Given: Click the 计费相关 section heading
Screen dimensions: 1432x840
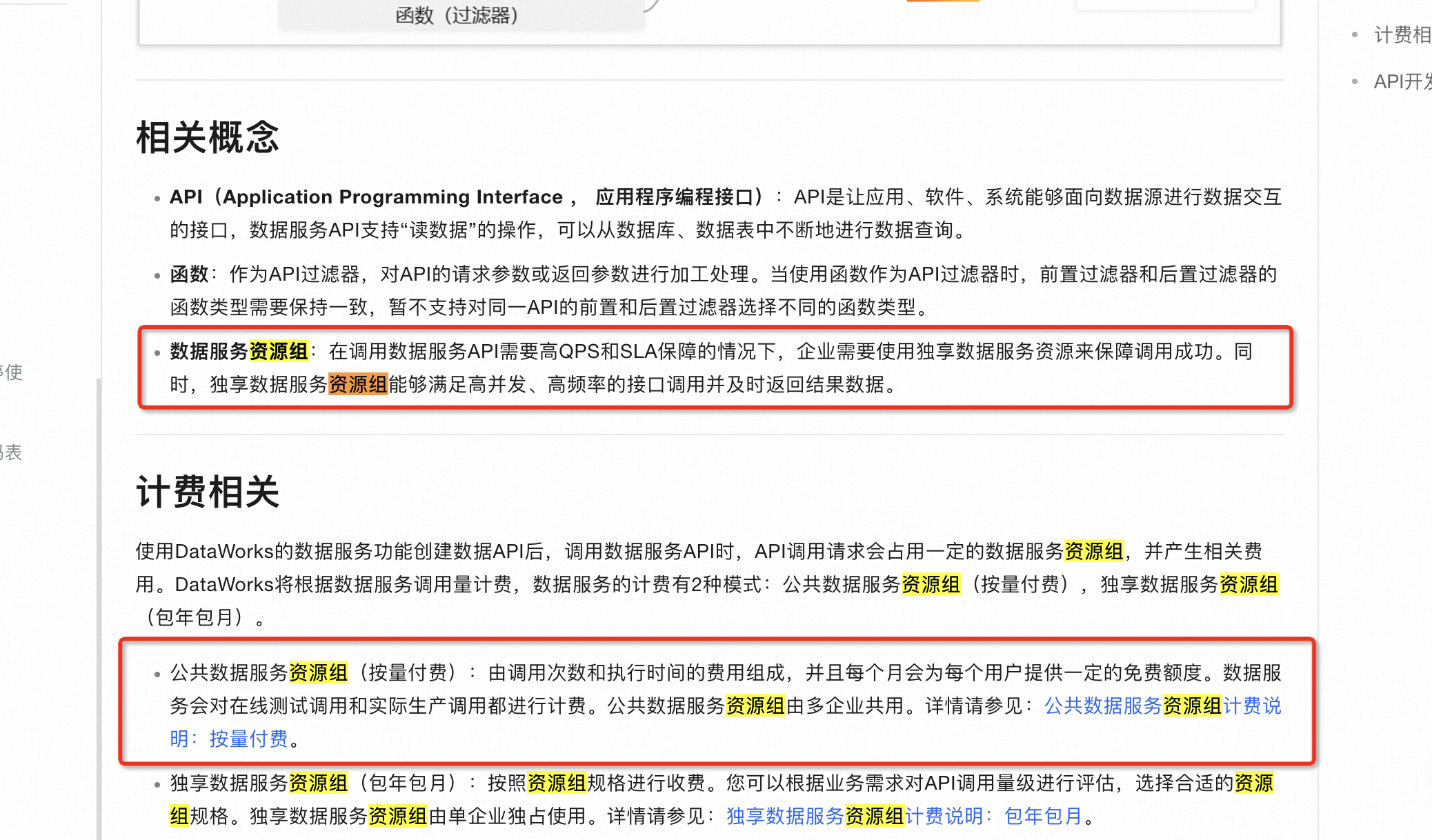Looking at the screenshot, I should click(x=208, y=492).
